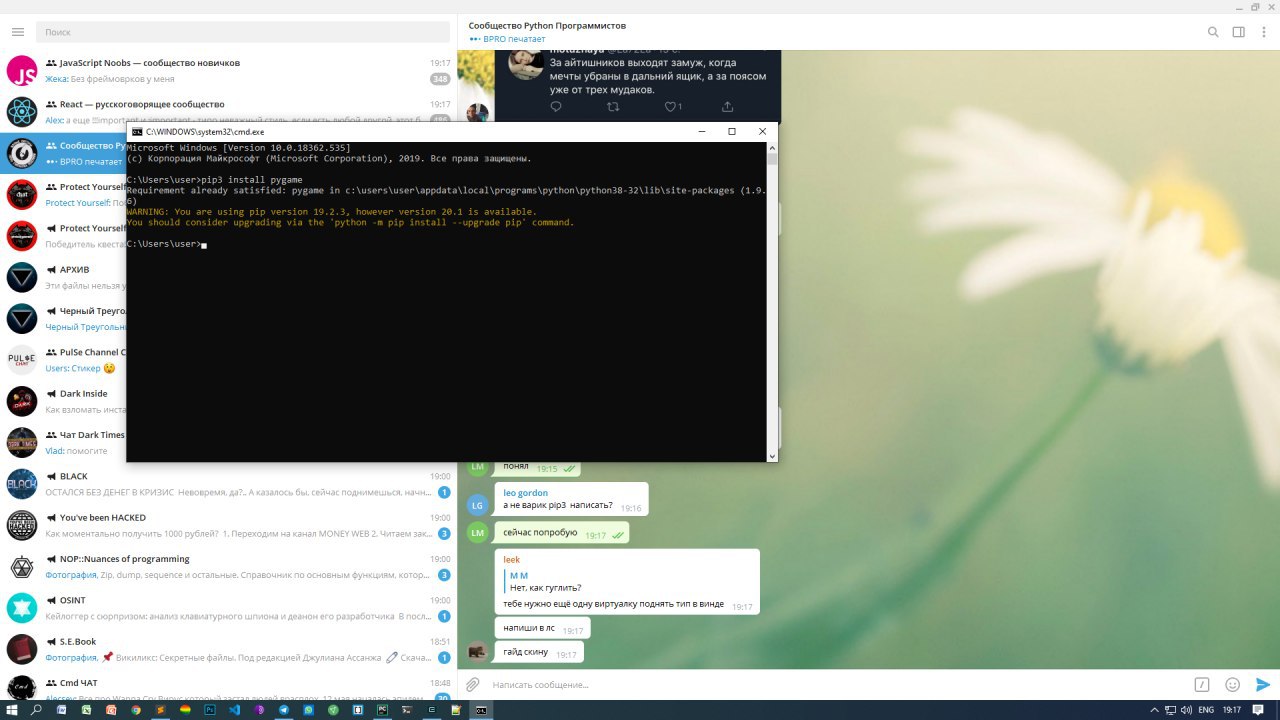This screenshot has width=1280, height=720.
Task: Click the chat search field
Action: point(243,32)
